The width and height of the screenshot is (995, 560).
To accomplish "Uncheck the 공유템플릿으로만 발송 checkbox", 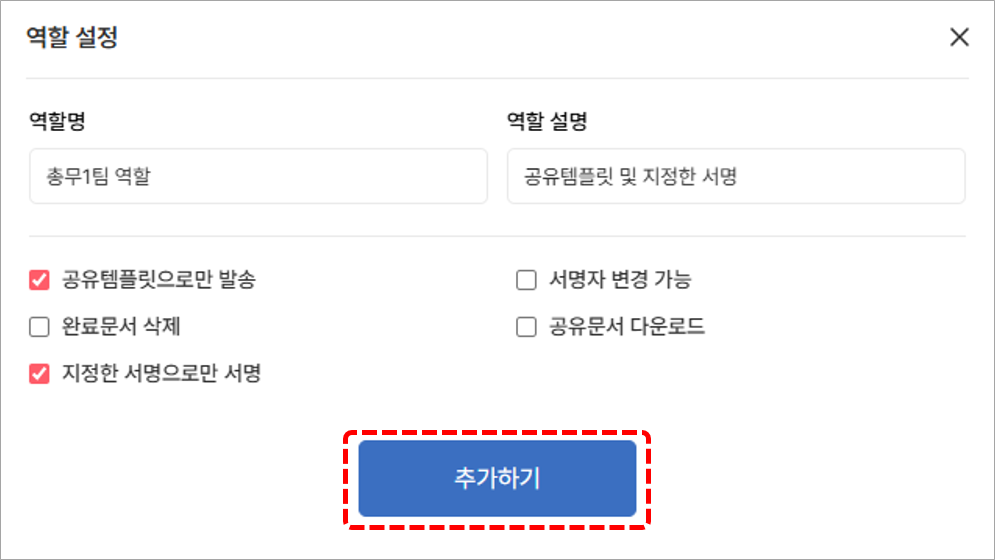I will pyautogui.click(x=40, y=280).
